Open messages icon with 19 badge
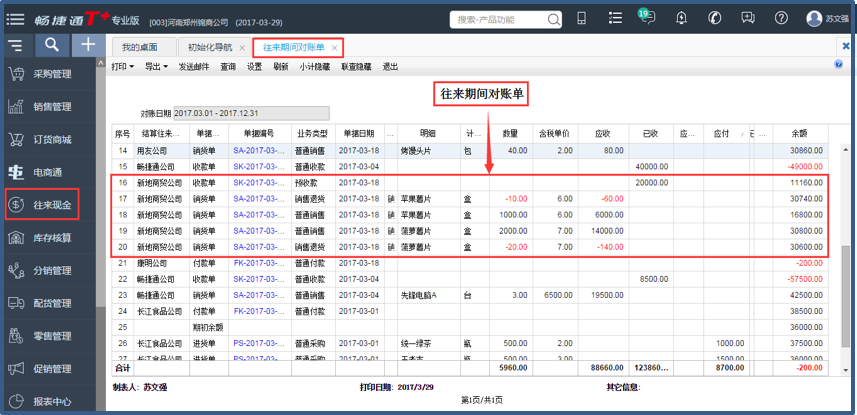The height and width of the screenshot is (415, 857). pos(647,16)
